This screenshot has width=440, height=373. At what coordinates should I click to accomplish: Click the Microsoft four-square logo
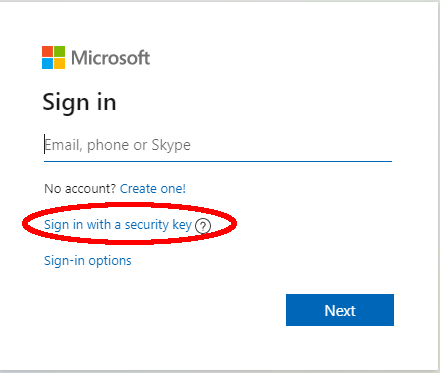tap(53, 58)
